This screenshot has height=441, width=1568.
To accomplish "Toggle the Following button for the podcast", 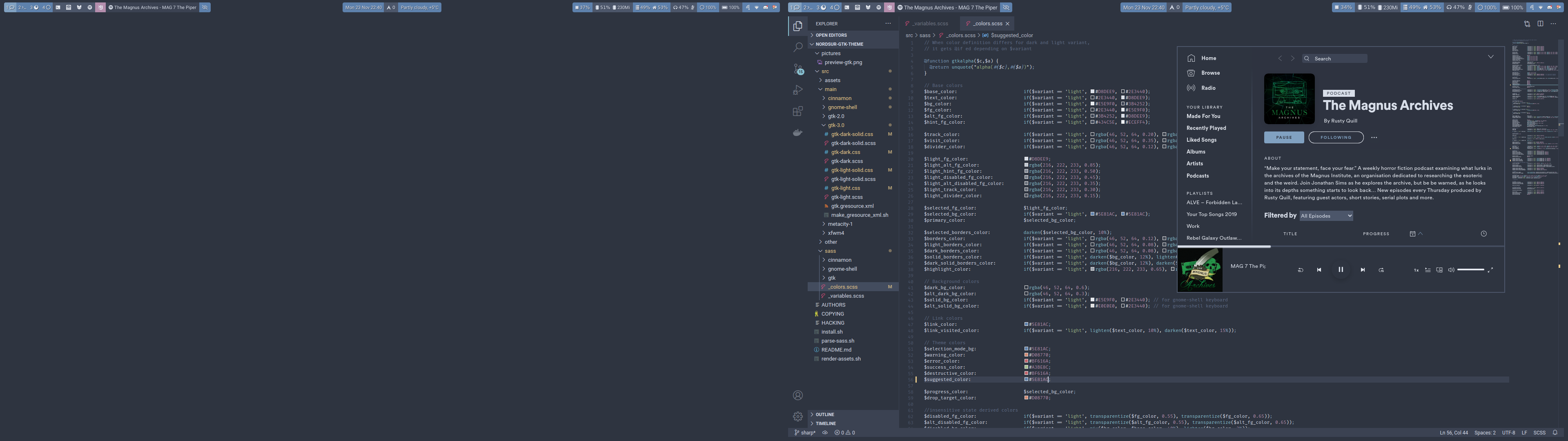I will tap(1336, 138).
